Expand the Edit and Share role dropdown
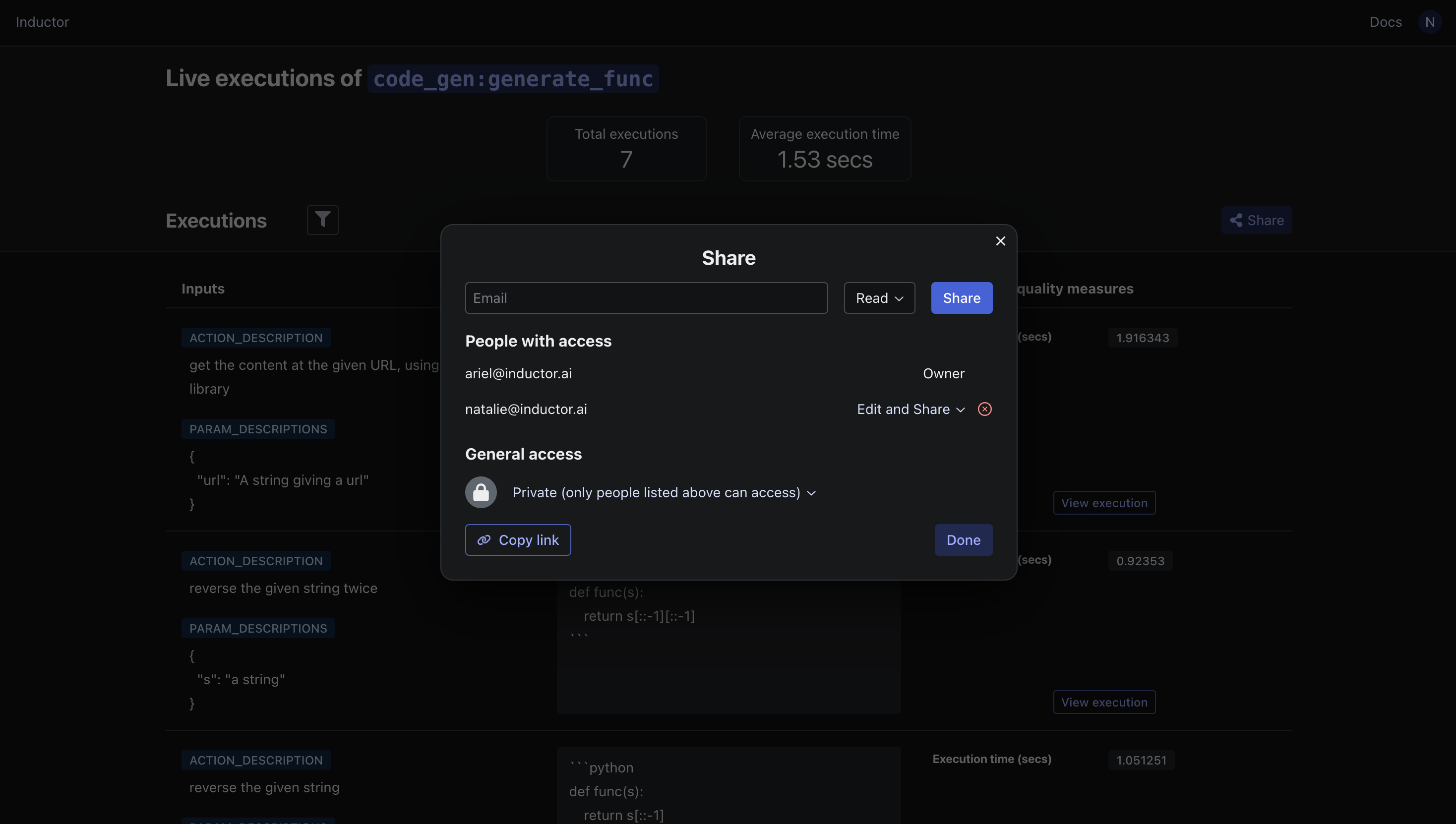The image size is (1456, 824). point(910,409)
